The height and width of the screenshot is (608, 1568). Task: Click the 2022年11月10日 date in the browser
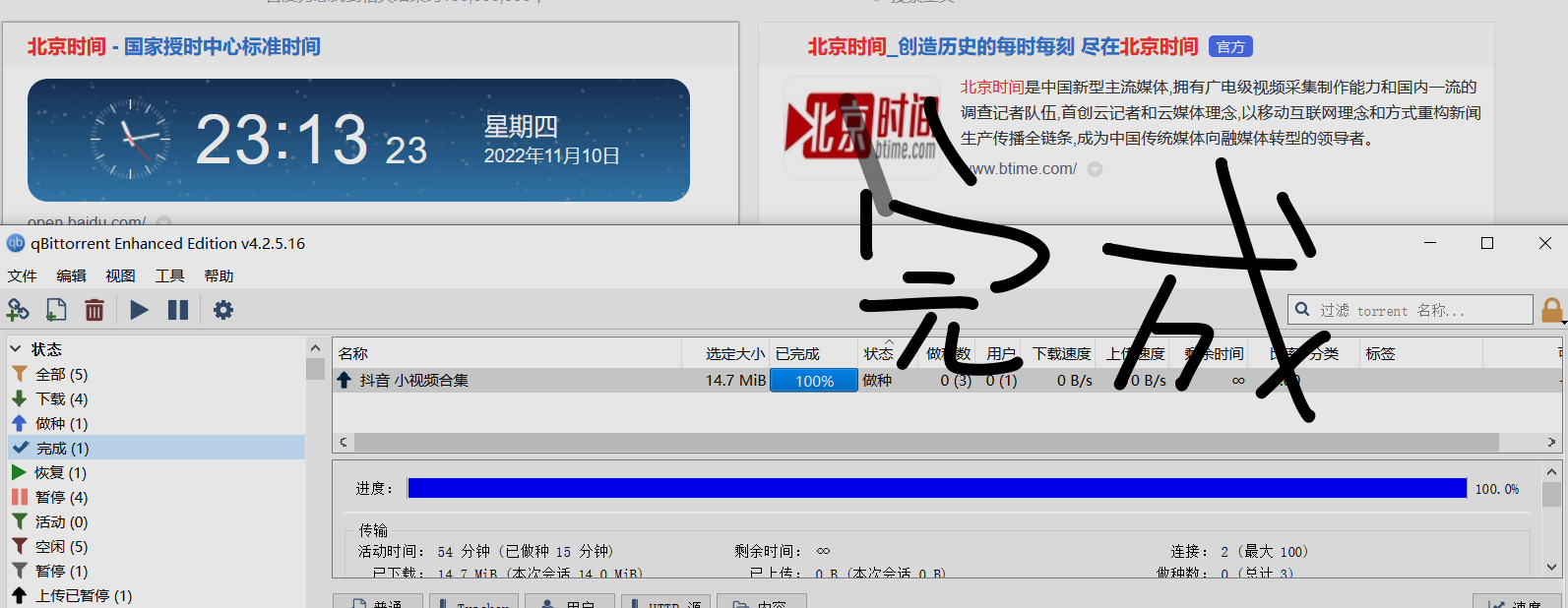pyautogui.click(x=551, y=156)
